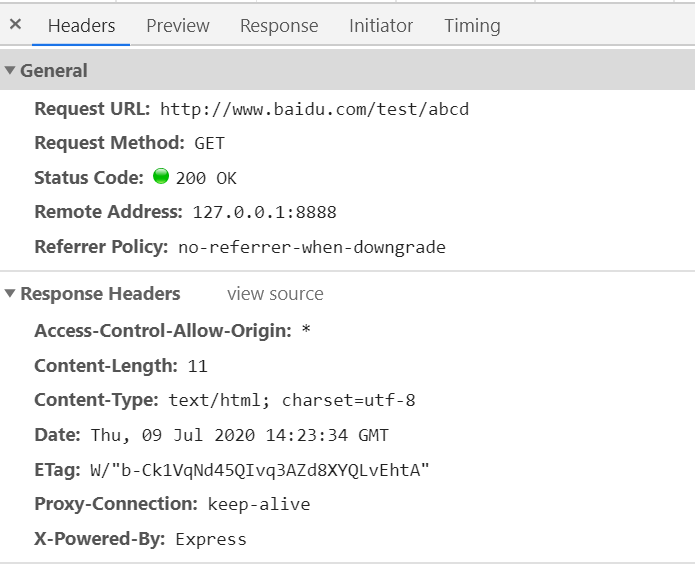Click the view source link
The height and width of the screenshot is (572, 695).
(x=275, y=294)
